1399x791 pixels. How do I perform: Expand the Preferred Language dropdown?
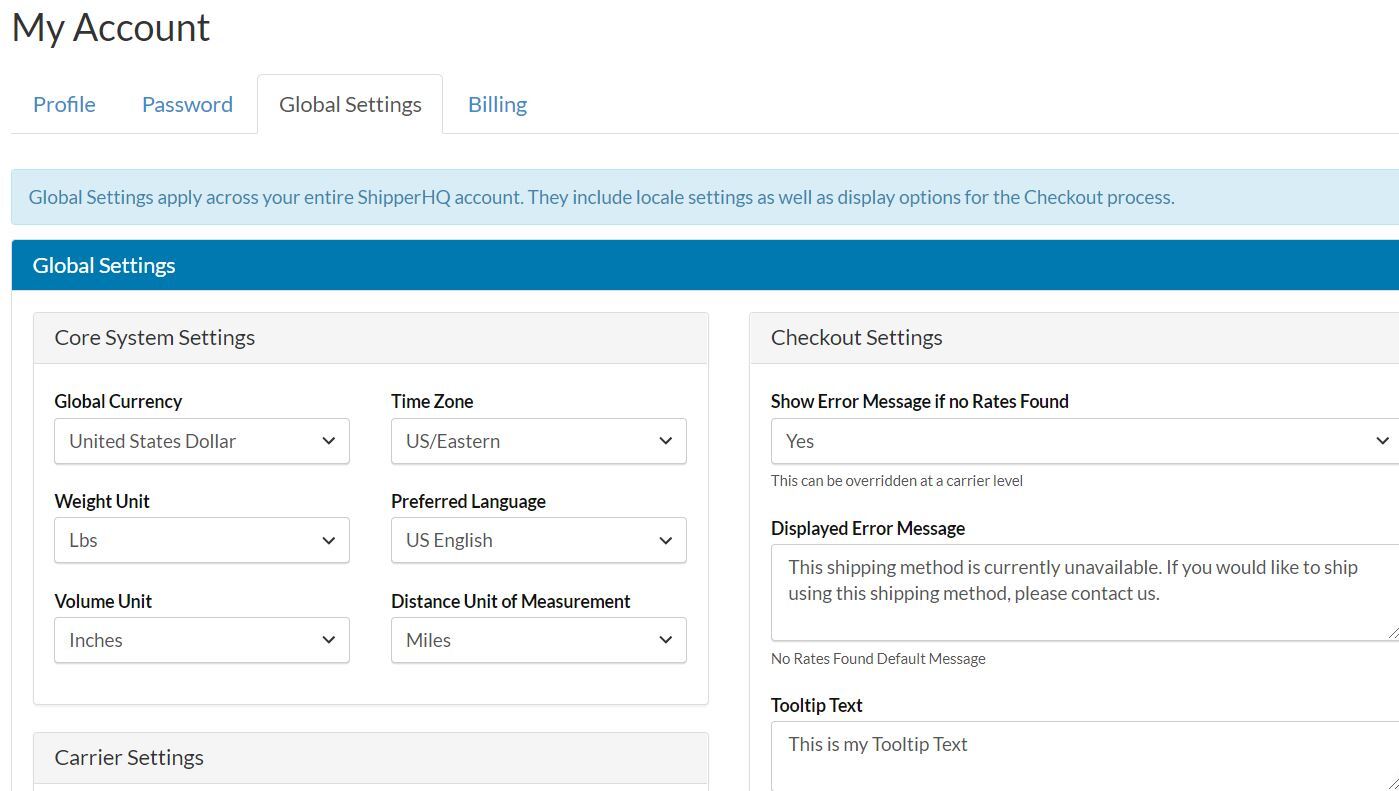pos(538,540)
